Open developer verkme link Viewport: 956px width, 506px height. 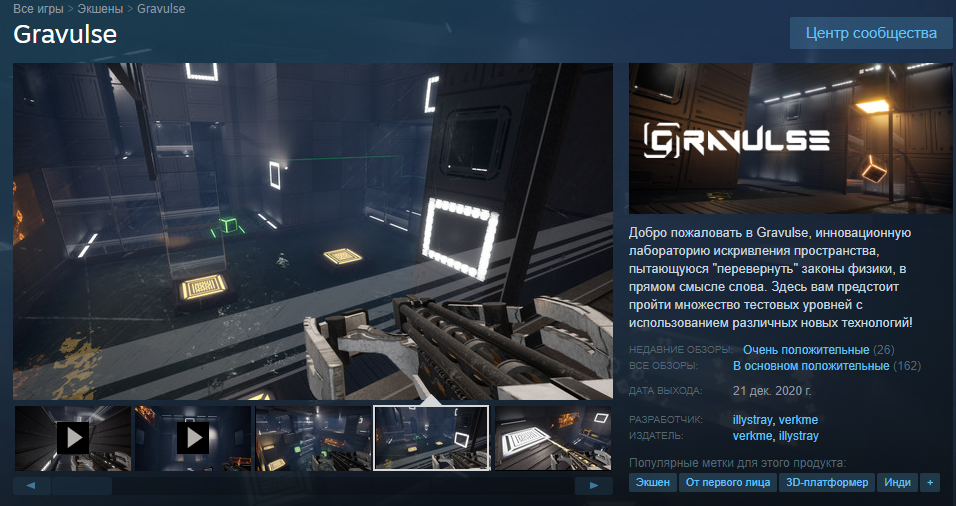click(x=798, y=419)
